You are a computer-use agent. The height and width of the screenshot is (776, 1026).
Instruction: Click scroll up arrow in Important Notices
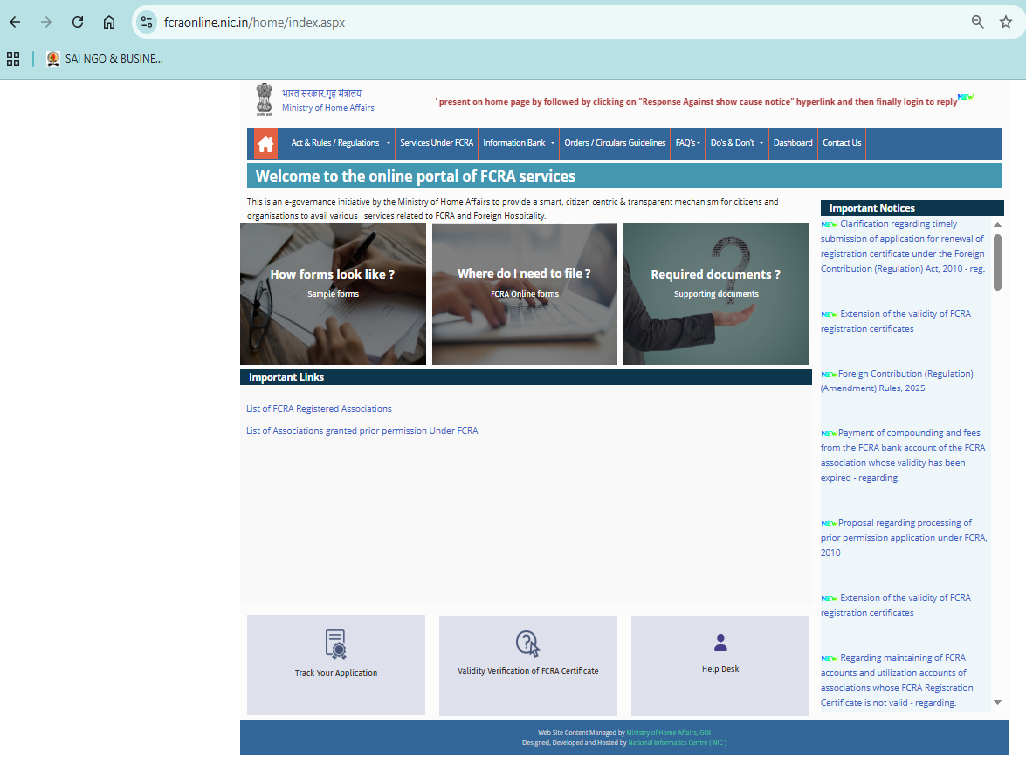tap(998, 224)
